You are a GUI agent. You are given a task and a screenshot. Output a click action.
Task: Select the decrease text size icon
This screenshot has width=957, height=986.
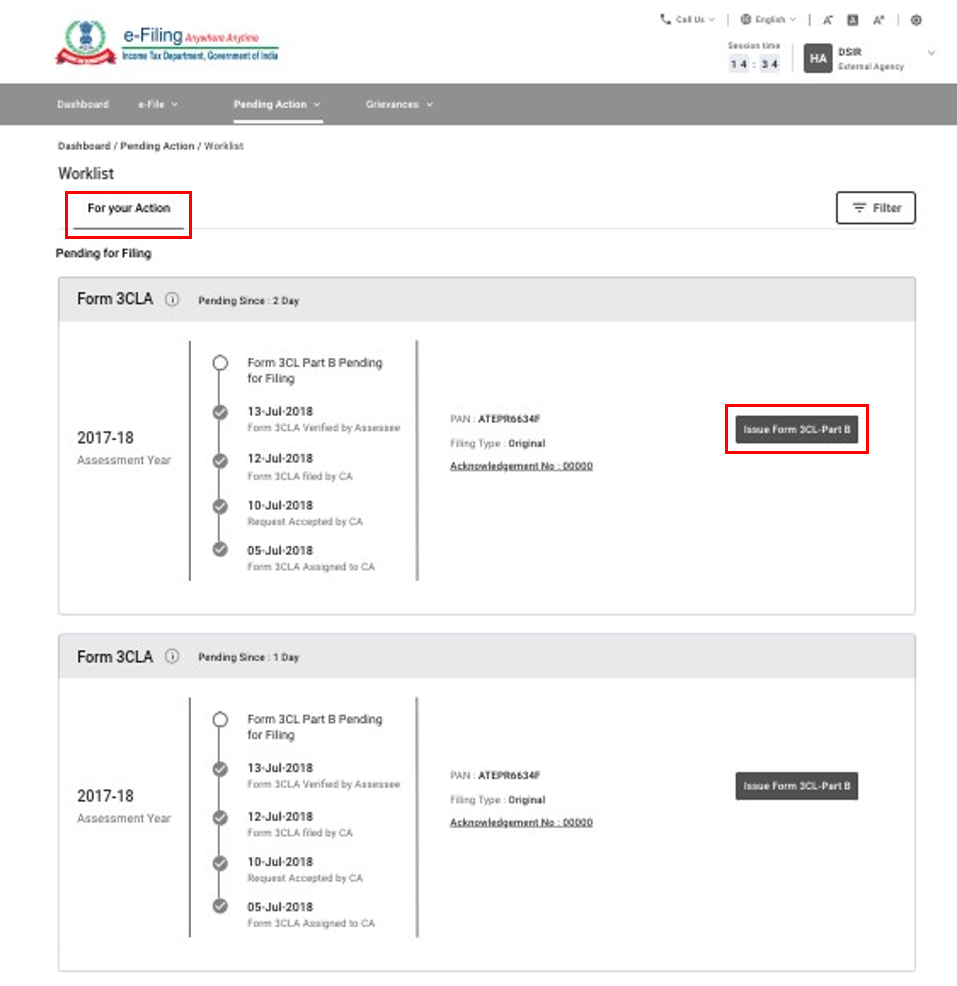pos(827,19)
